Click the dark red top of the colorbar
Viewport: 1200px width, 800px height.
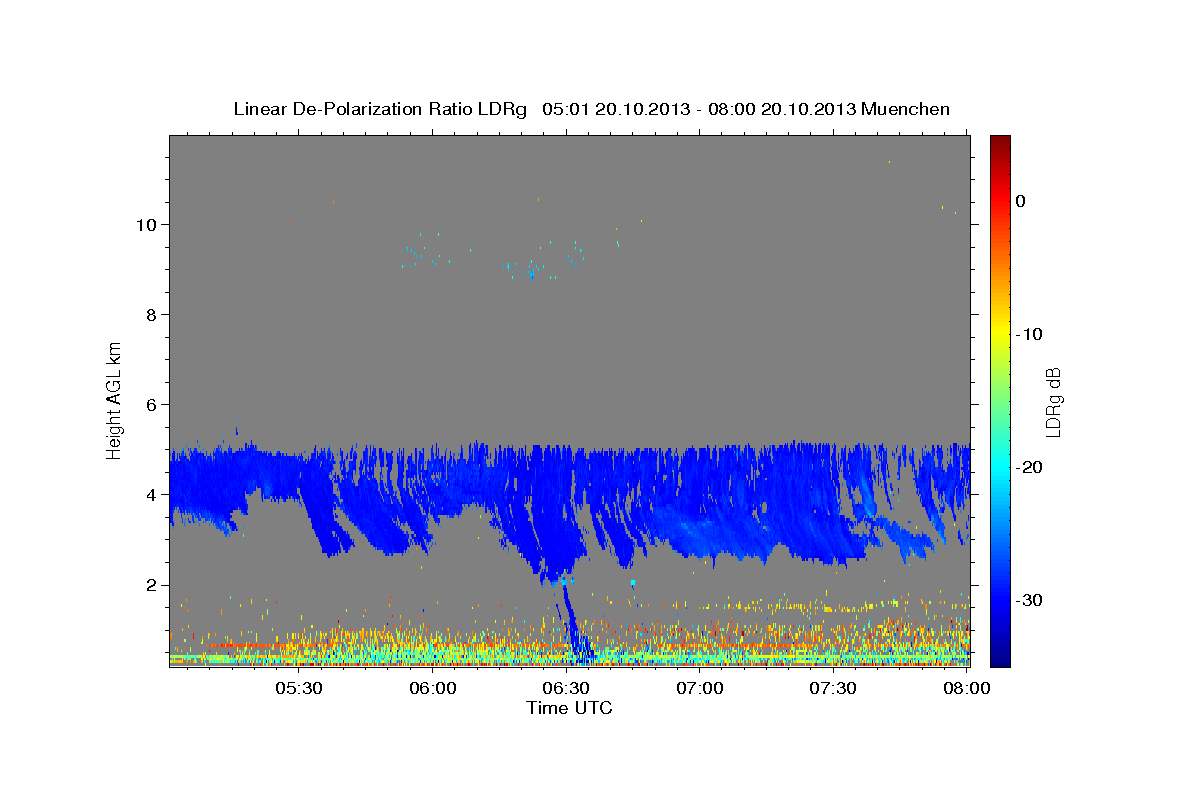click(1000, 143)
